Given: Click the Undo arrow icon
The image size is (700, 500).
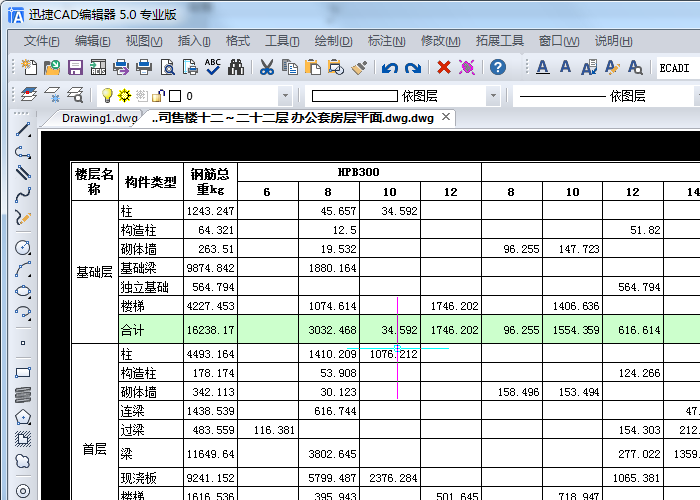Looking at the screenshot, I should 389,68.
